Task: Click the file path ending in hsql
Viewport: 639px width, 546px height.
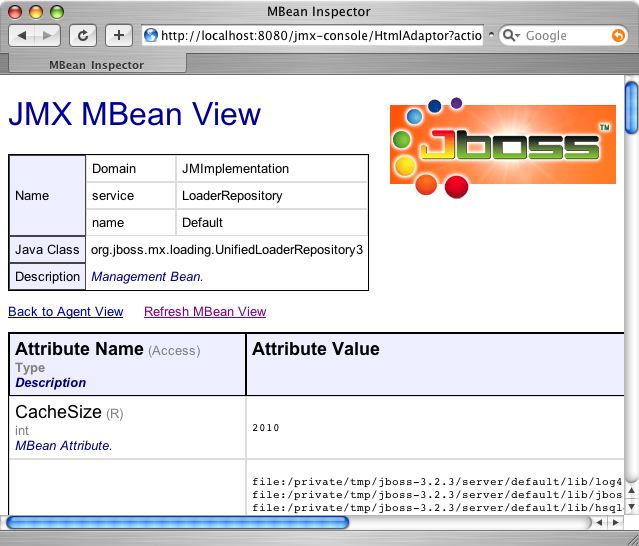Action: [437, 508]
